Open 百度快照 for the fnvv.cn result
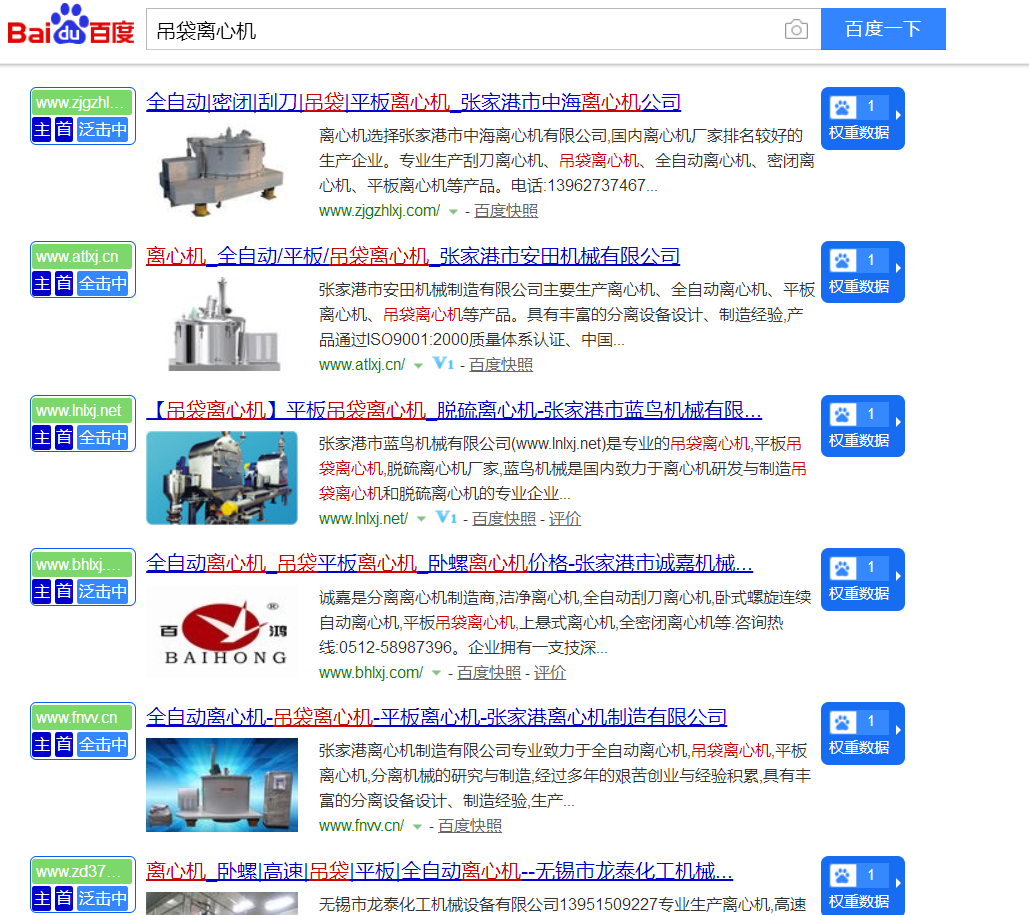 (x=470, y=826)
